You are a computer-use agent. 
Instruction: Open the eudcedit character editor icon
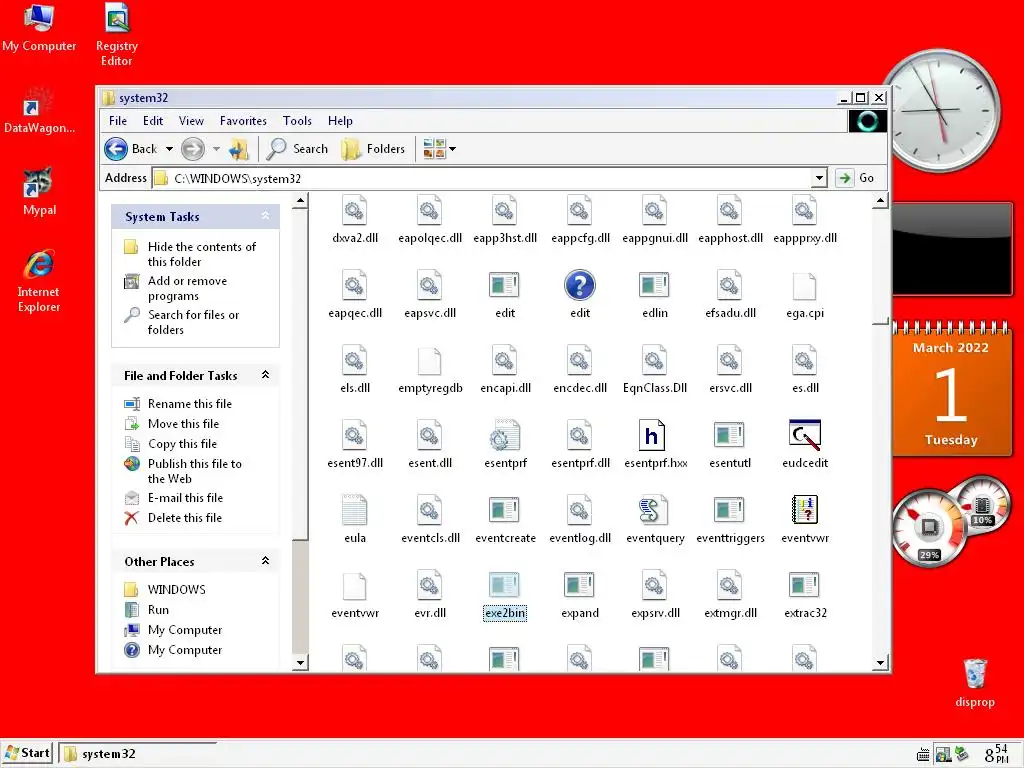[x=805, y=436]
